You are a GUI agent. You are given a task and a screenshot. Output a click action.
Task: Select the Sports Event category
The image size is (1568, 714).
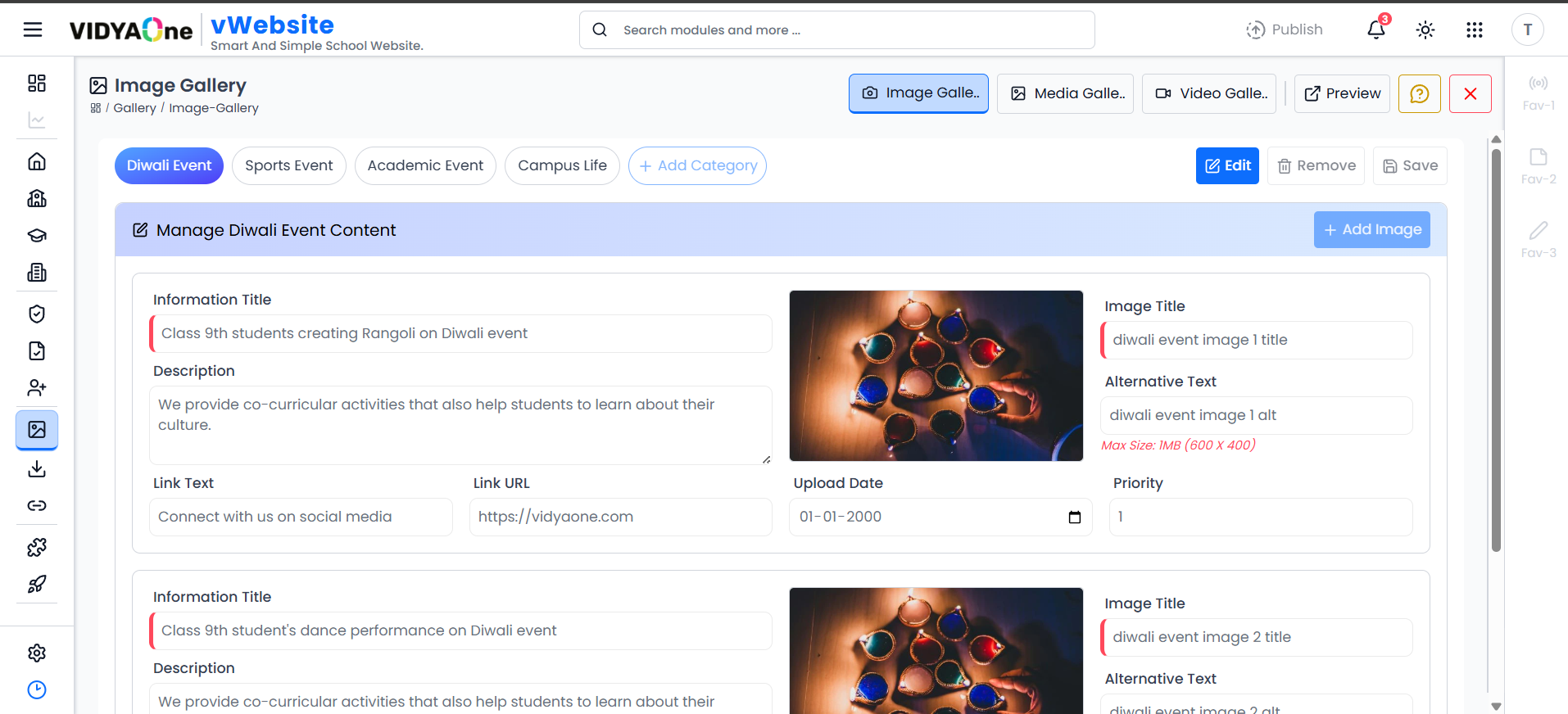tap(289, 165)
